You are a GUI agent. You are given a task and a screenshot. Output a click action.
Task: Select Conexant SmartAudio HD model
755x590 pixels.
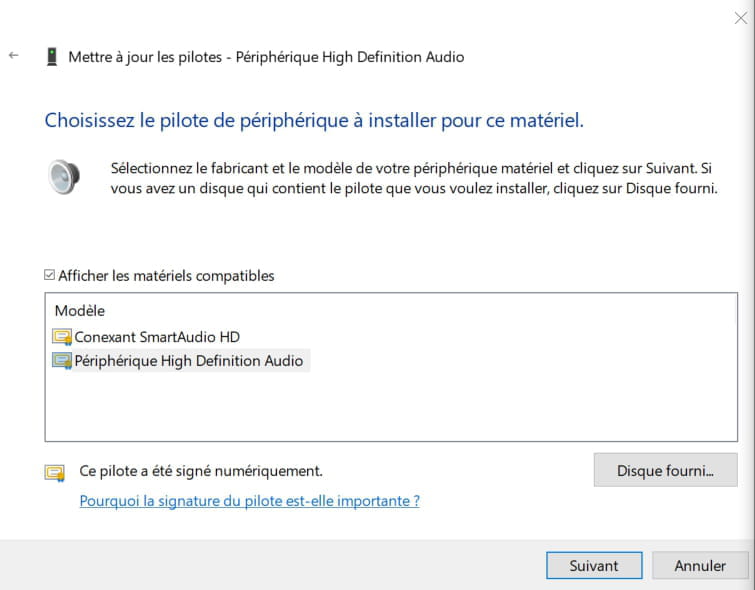coord(157,337)
